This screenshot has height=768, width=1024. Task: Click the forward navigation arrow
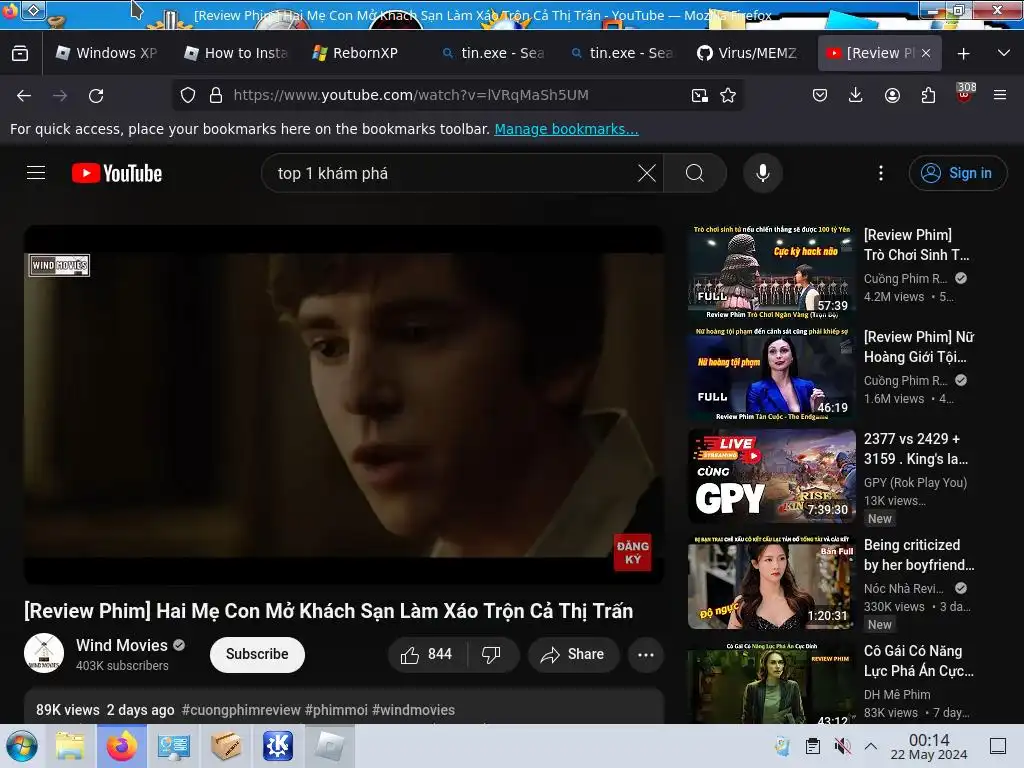[60, 96]
